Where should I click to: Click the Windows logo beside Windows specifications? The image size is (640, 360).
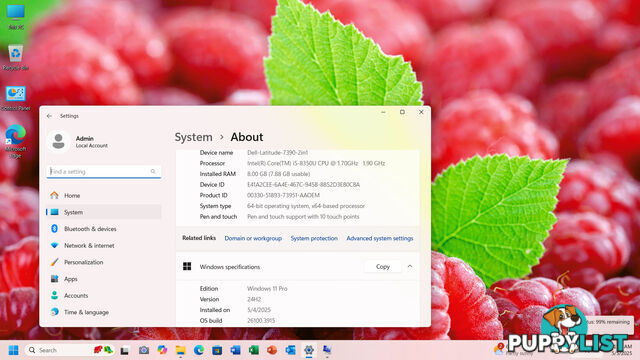[187, 267]
